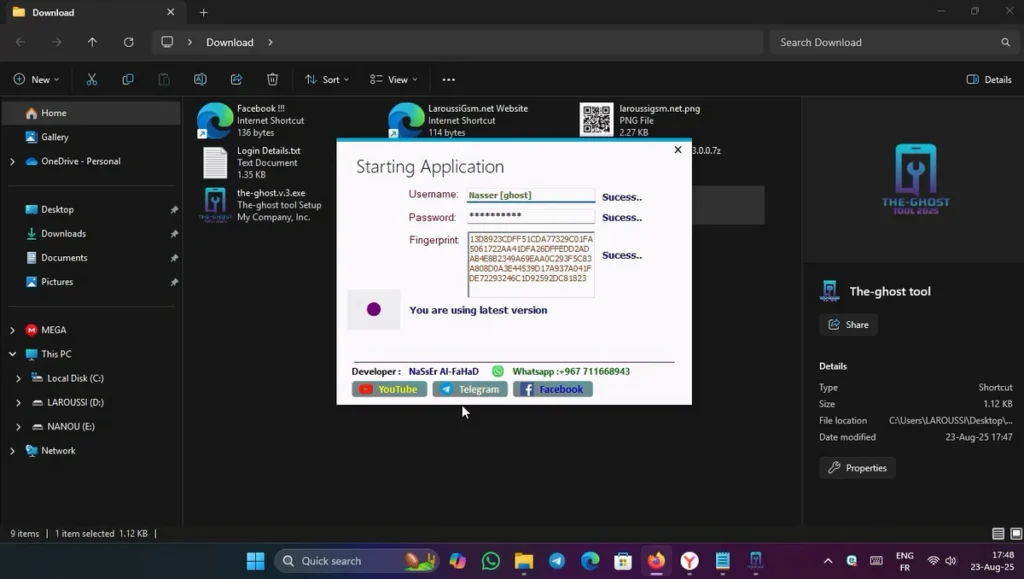This screenshot has height=579, width=1024.
Task: Switch to large icons view in status bar
Action: (x=1014, y=534)
